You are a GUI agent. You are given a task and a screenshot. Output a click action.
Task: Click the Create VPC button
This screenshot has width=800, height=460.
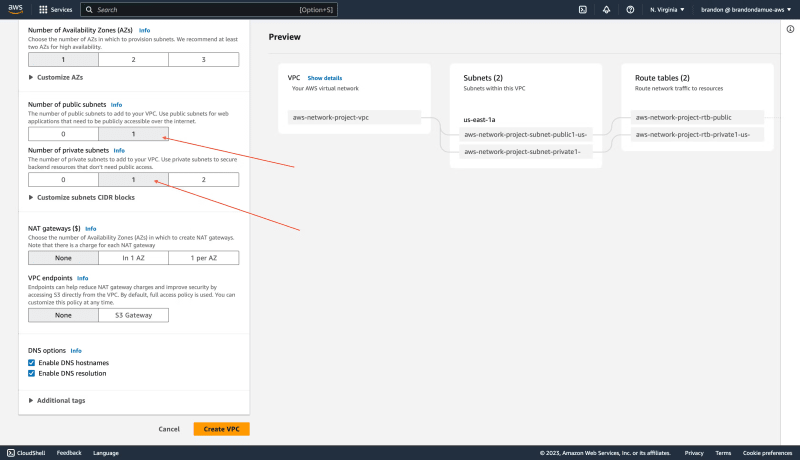point(221,429)
